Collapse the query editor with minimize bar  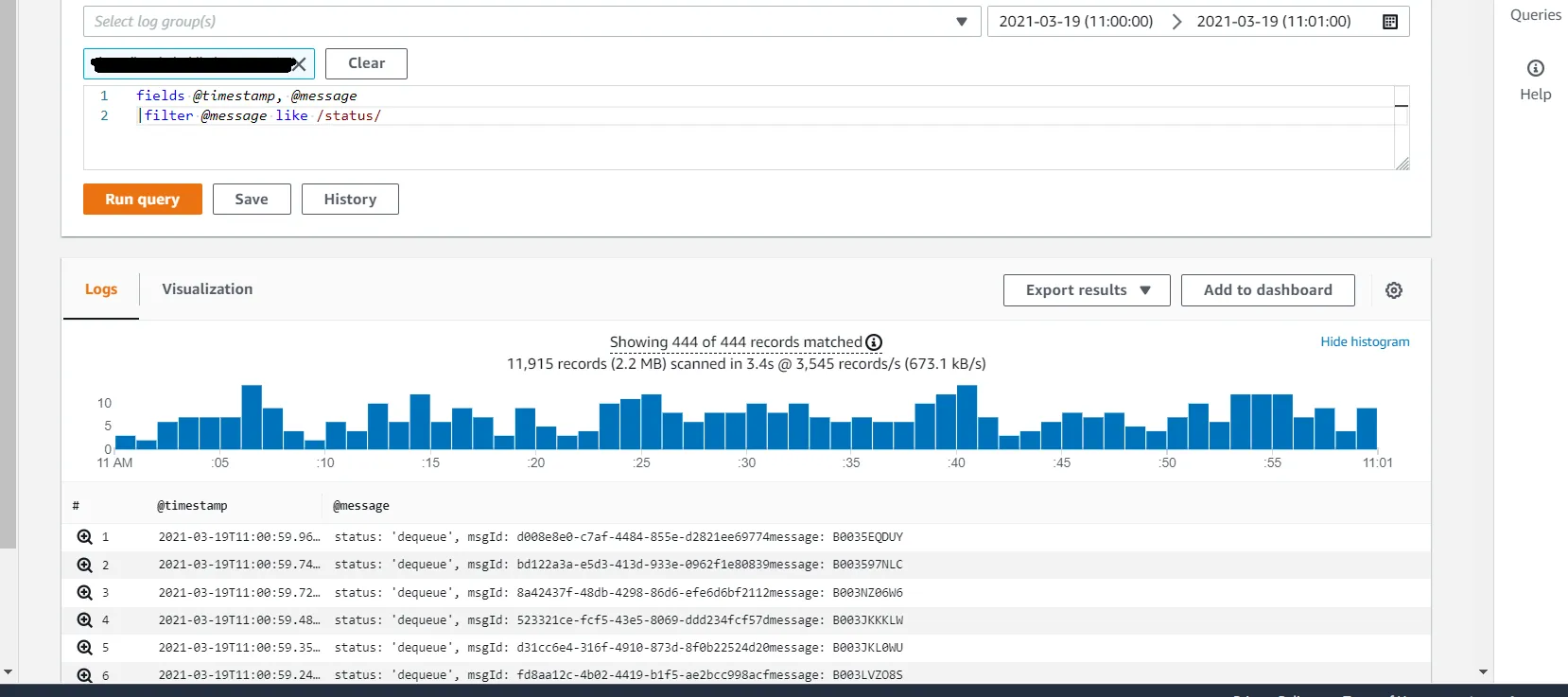[1402, 106]
